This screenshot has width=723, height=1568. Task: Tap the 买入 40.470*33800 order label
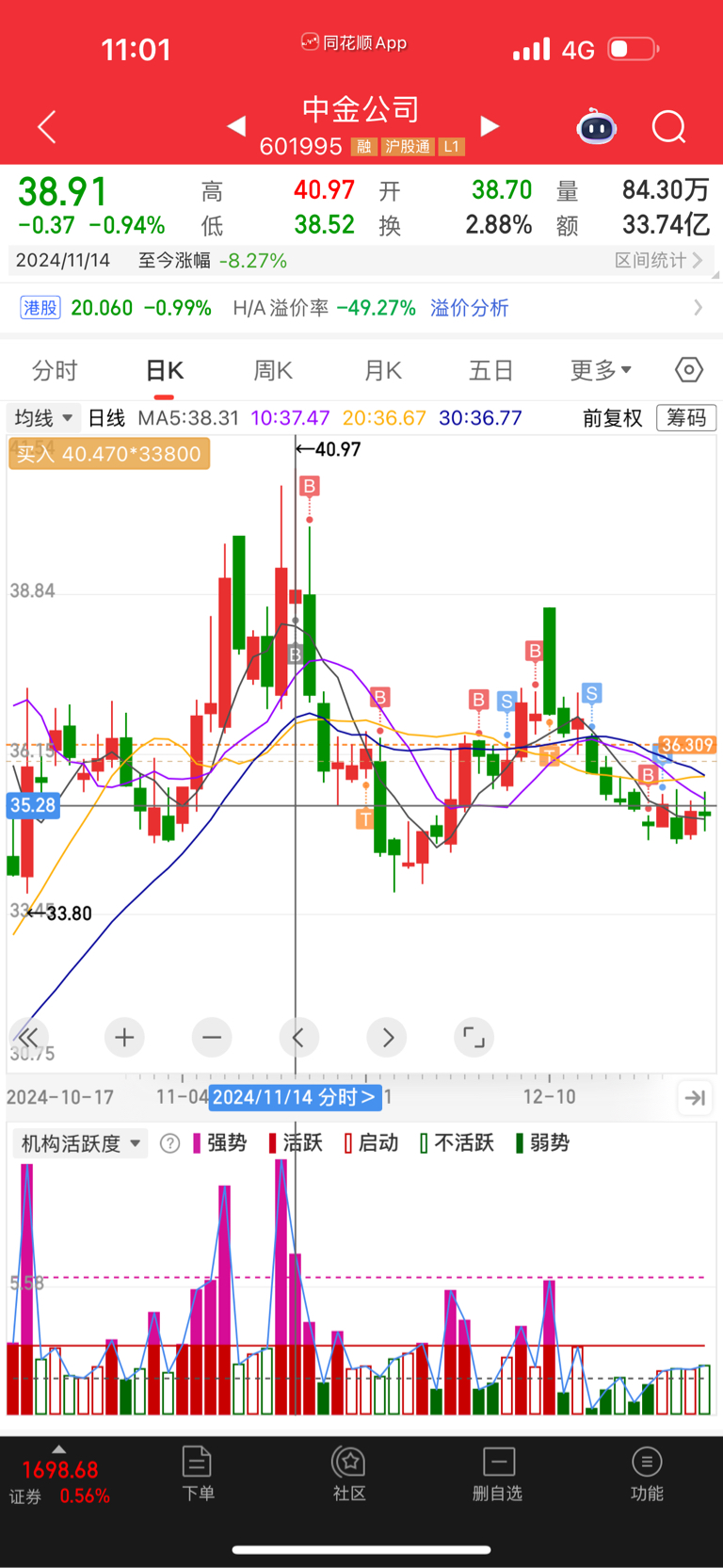point(109,454)
